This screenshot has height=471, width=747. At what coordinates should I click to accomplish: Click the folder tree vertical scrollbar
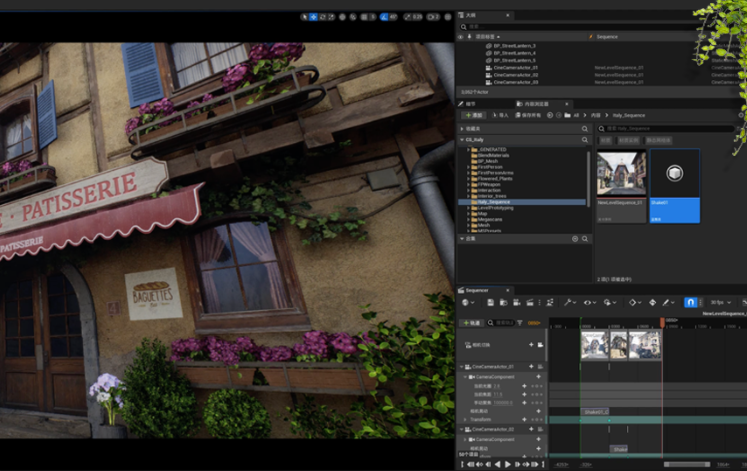(x=589, y=179)
